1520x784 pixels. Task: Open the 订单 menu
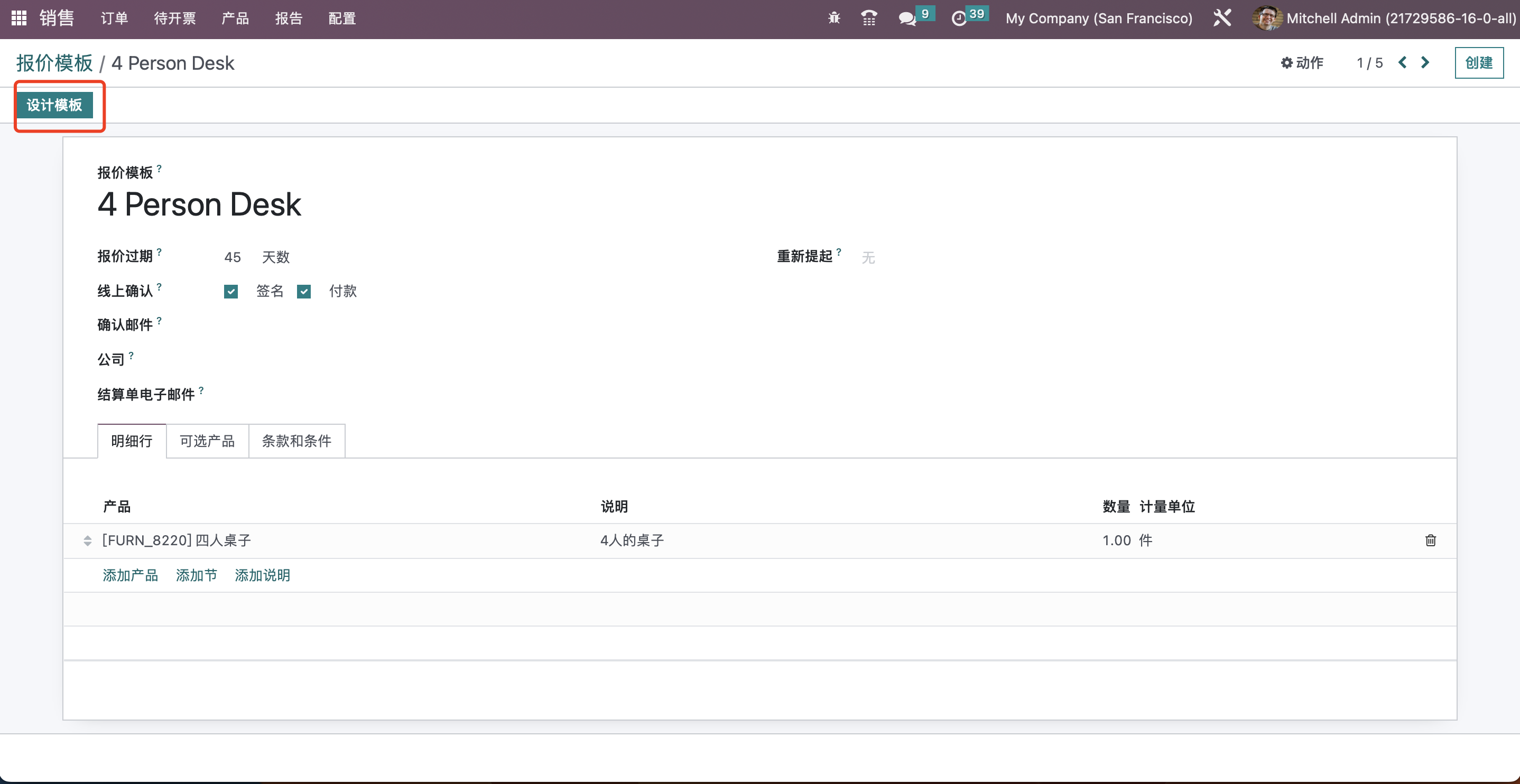114,18
